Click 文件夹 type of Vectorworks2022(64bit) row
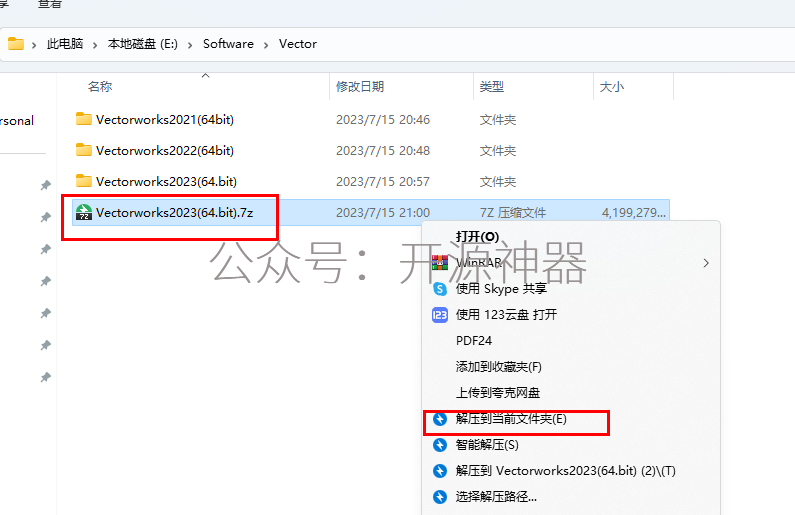 498,151
